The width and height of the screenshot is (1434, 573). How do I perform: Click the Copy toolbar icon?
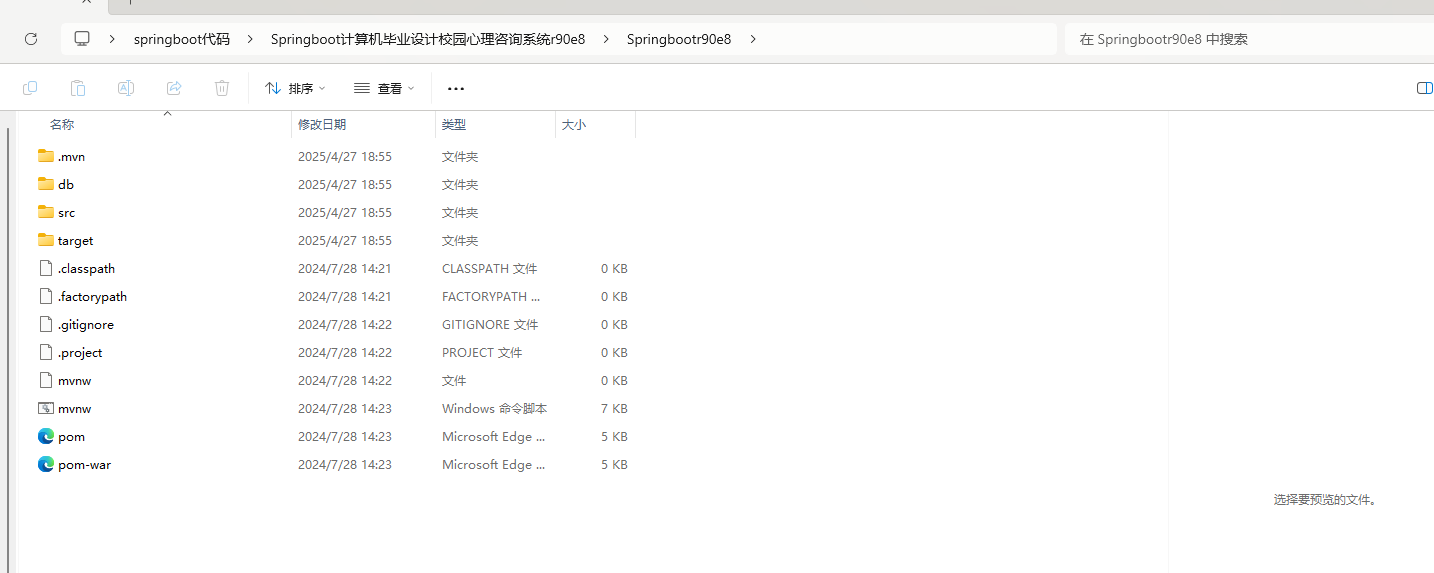pyautogui.click(x=30, y=88)
